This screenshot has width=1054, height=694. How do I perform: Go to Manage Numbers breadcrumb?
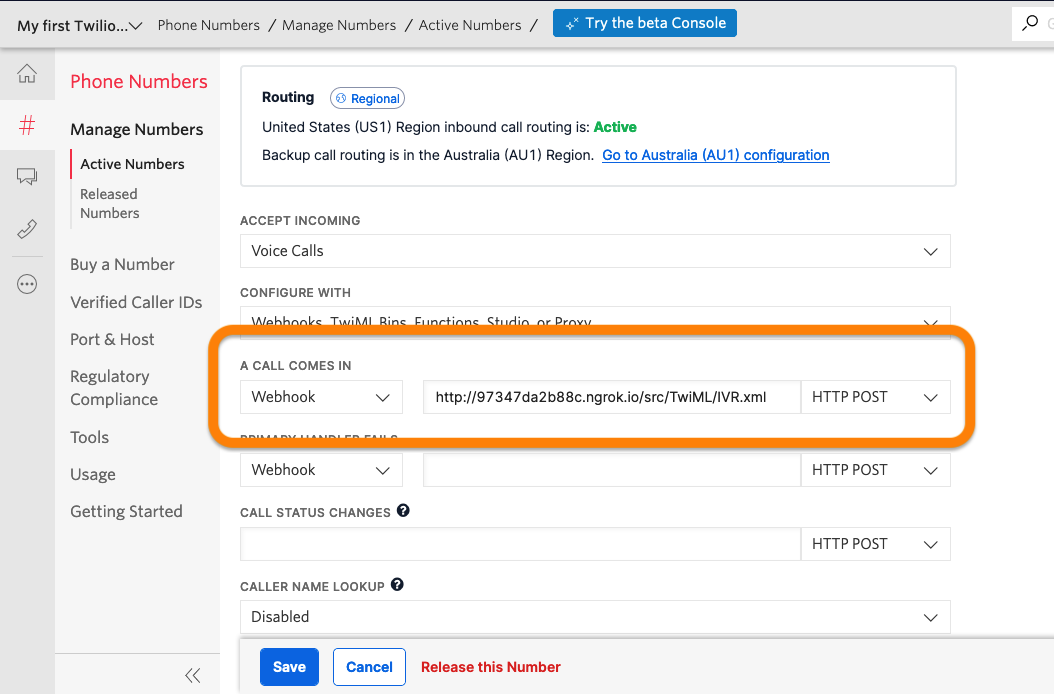339,25
